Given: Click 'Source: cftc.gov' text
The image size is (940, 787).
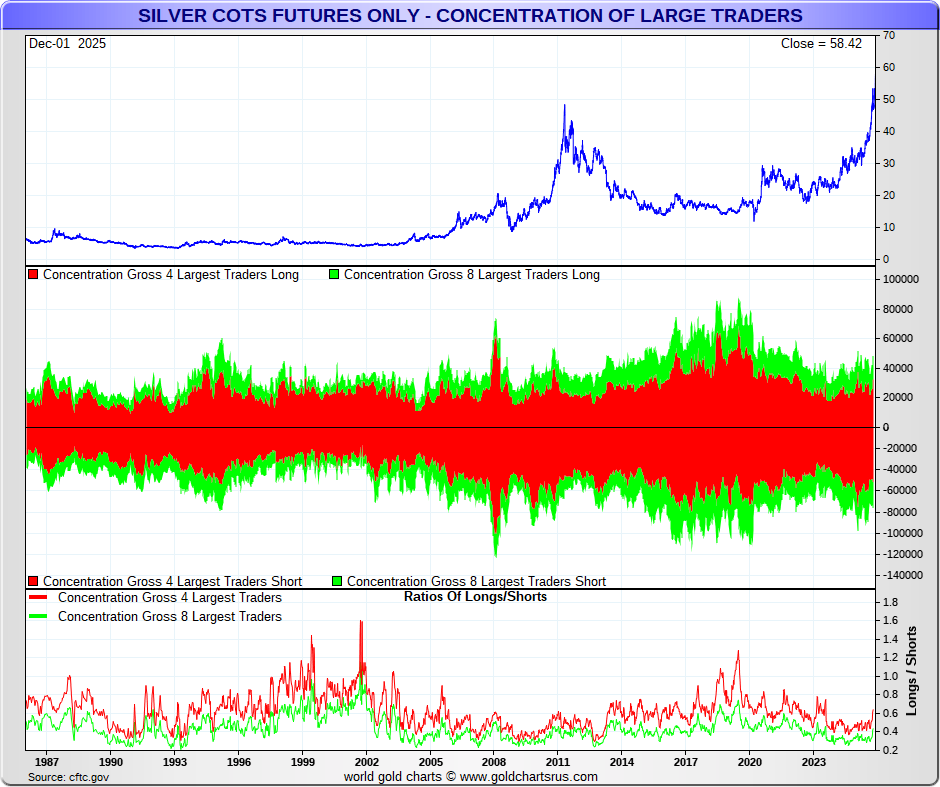Looking at the screenshot, I should coord(68,777).
